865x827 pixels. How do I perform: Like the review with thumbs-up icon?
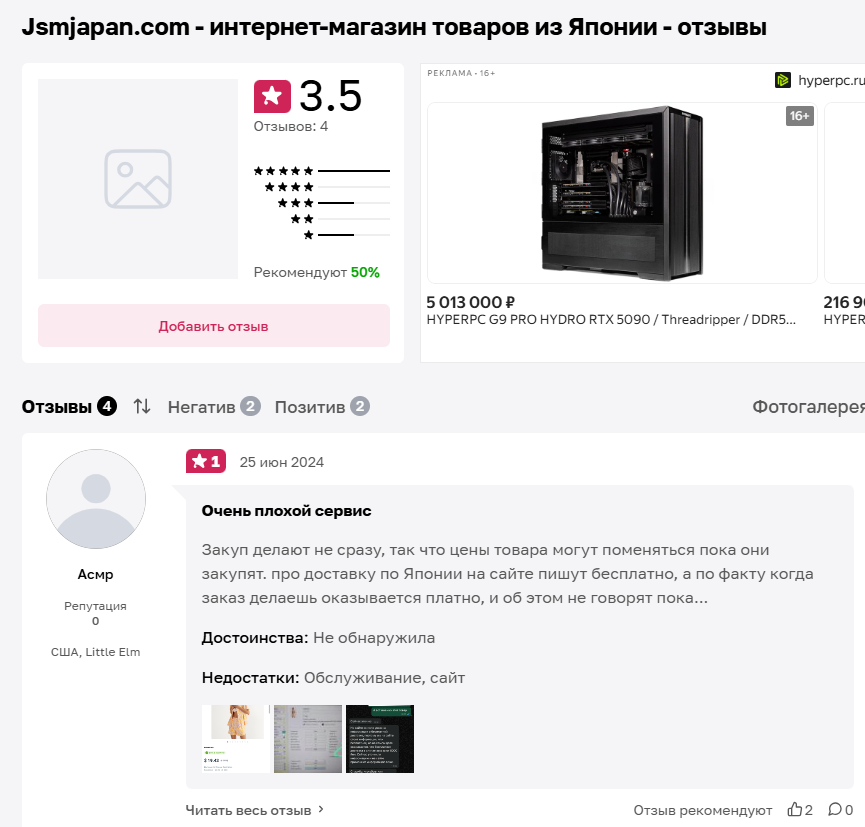pyautogui.click(x=795, y=810)
